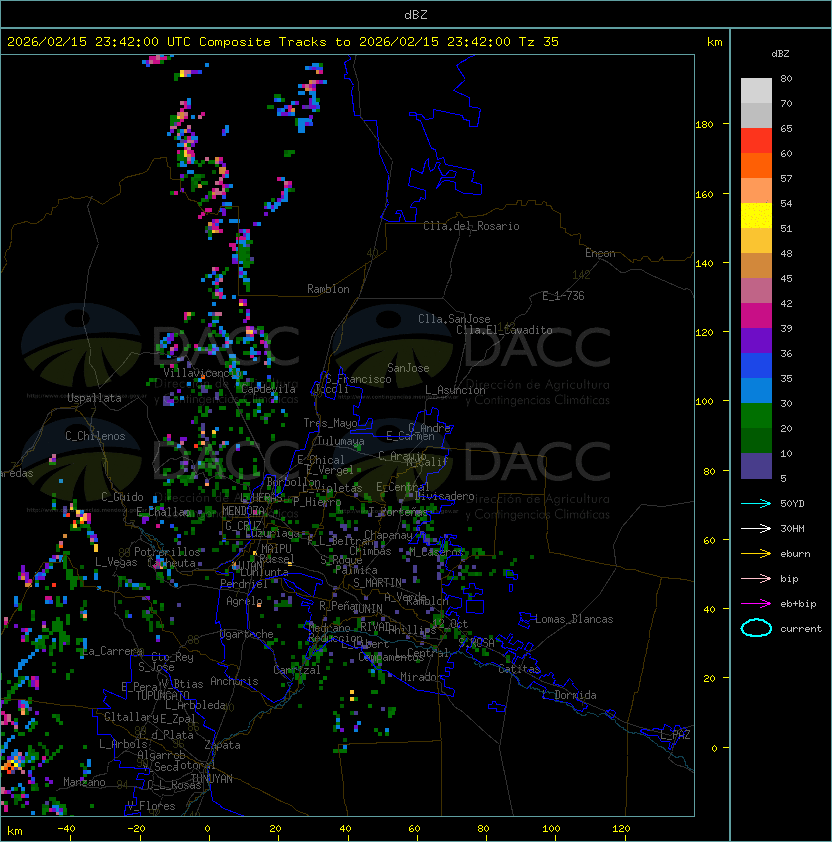Click the Lomas_Blancas location label
The image size is (832, 842).
point(574,619)
